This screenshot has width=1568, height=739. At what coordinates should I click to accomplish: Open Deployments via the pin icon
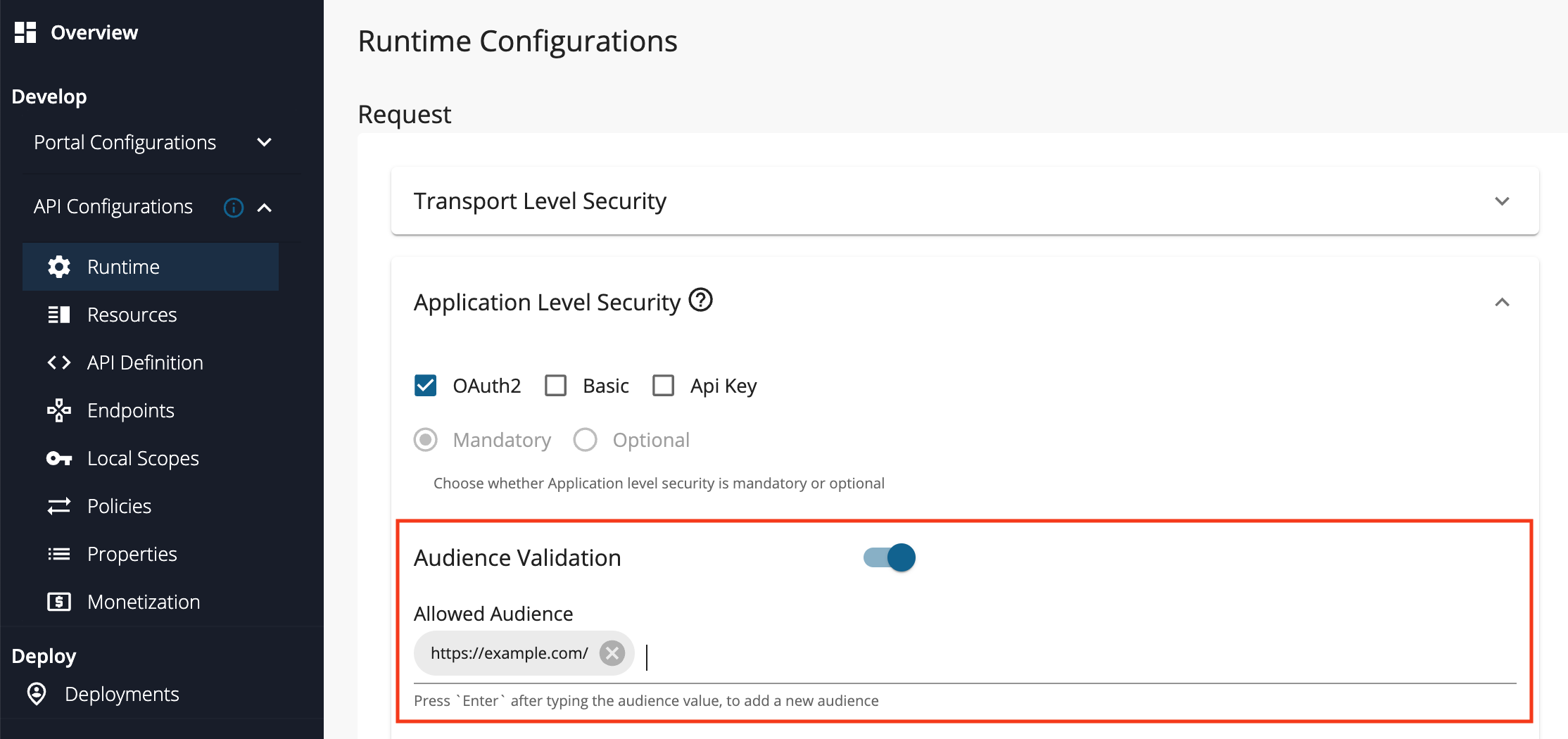point(36,694)
